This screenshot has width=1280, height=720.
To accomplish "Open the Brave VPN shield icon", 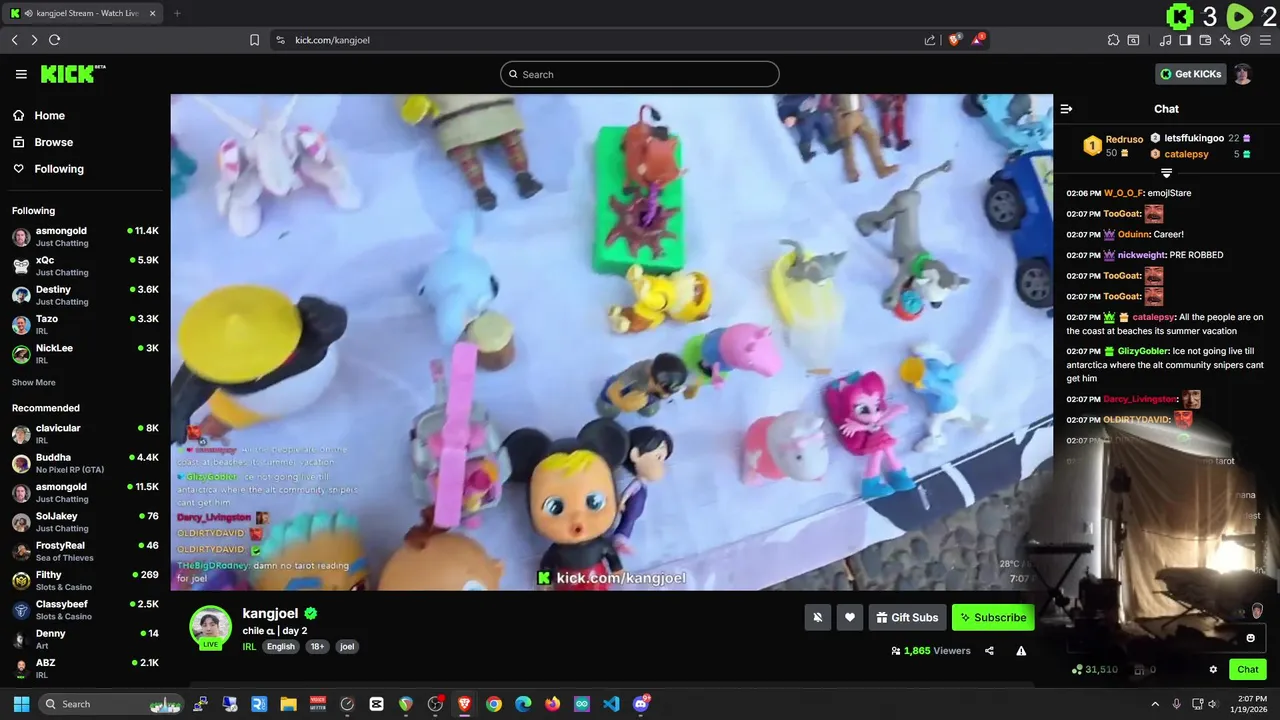I will 1245,40.
